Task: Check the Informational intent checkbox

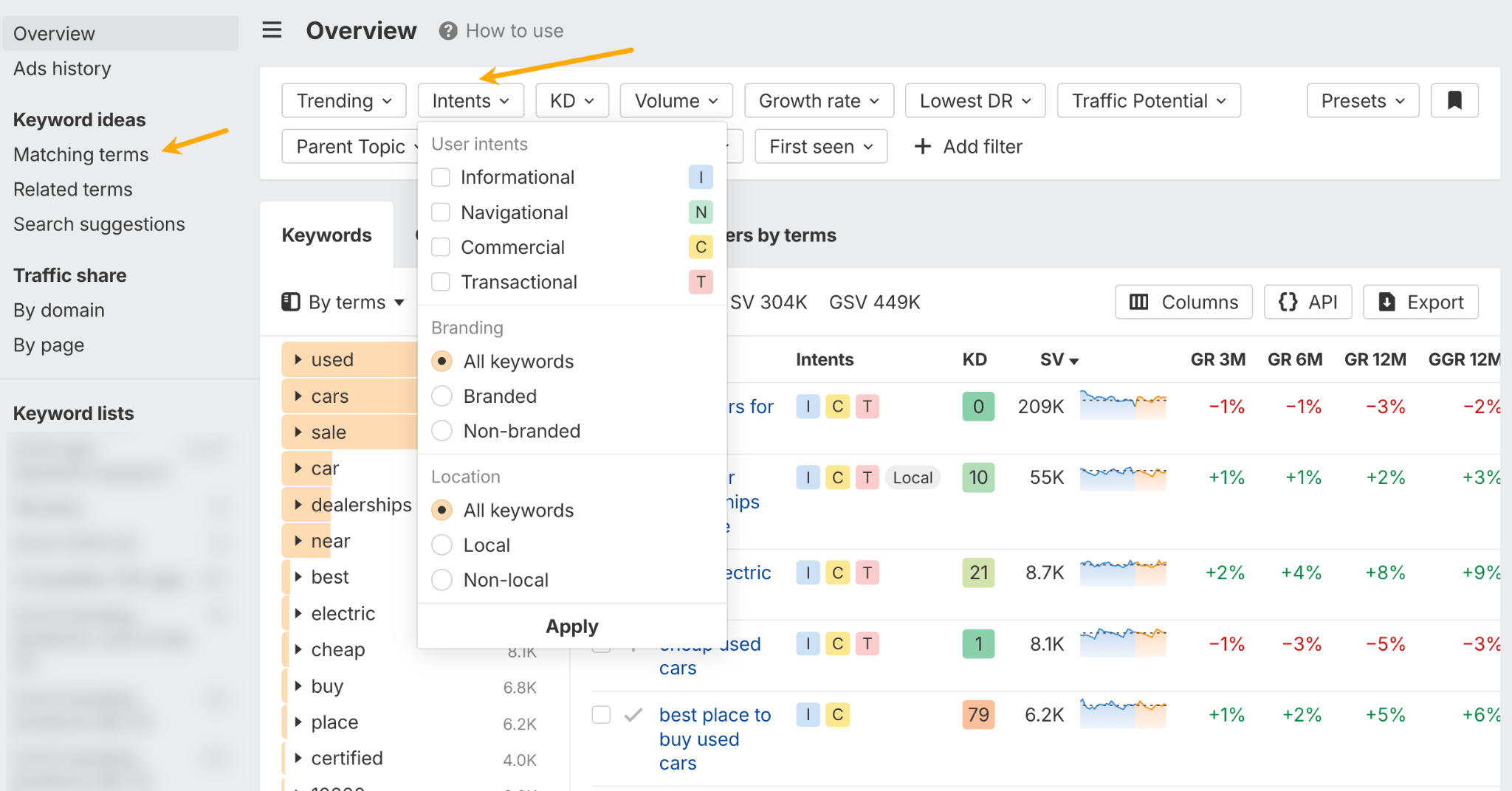Action: point(441,177)
